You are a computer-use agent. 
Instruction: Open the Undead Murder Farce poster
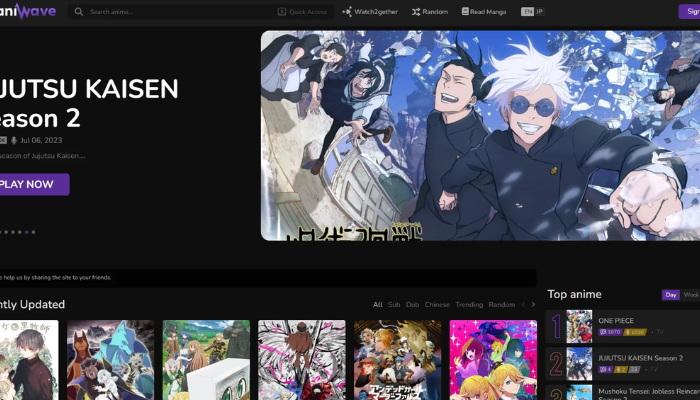tap(397, 360)
